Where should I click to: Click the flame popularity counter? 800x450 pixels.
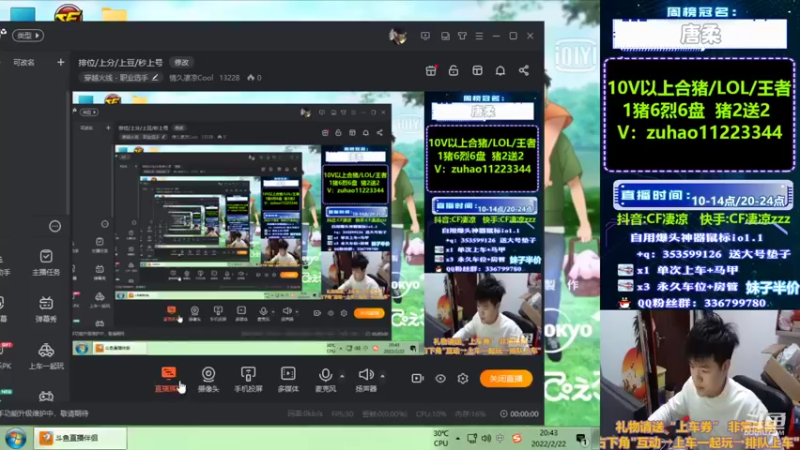[254, 78]
